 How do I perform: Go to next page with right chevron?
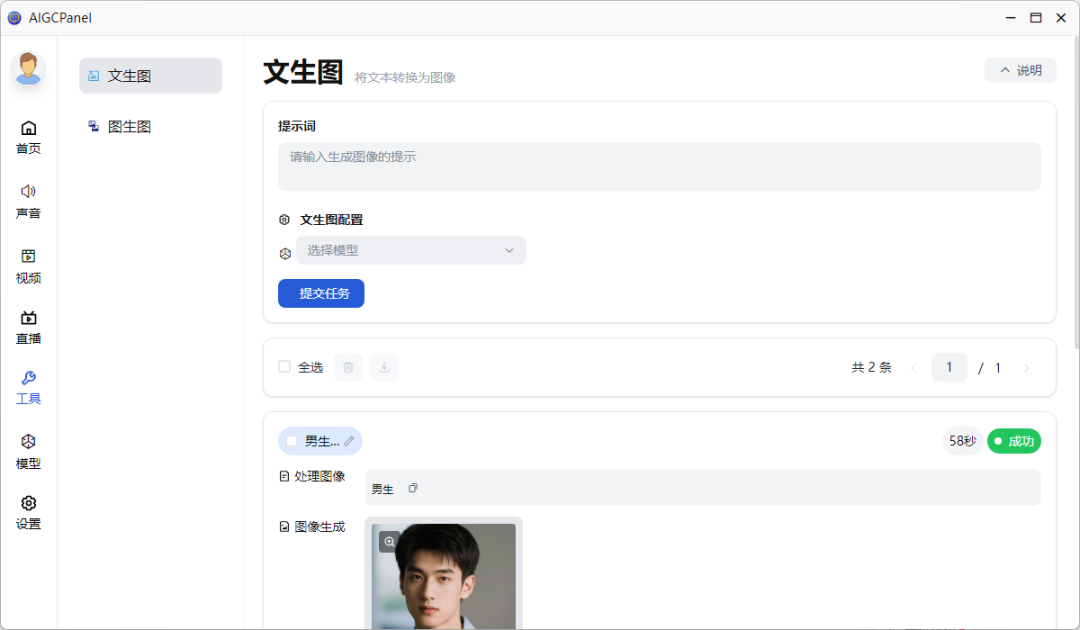pos(1026,368)
